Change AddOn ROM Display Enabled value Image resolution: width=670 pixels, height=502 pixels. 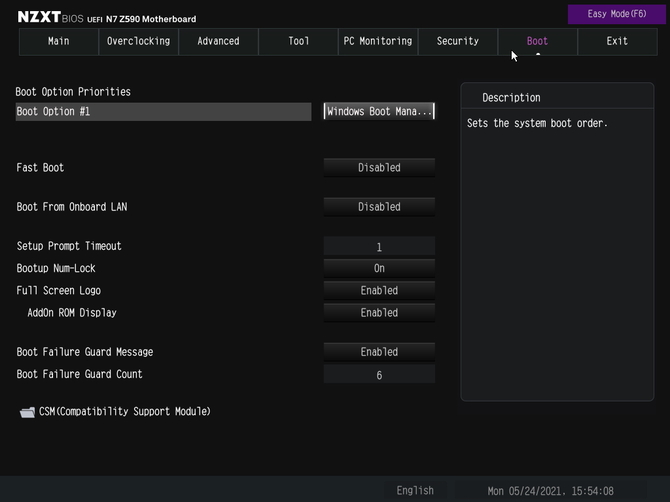point(379,313)
